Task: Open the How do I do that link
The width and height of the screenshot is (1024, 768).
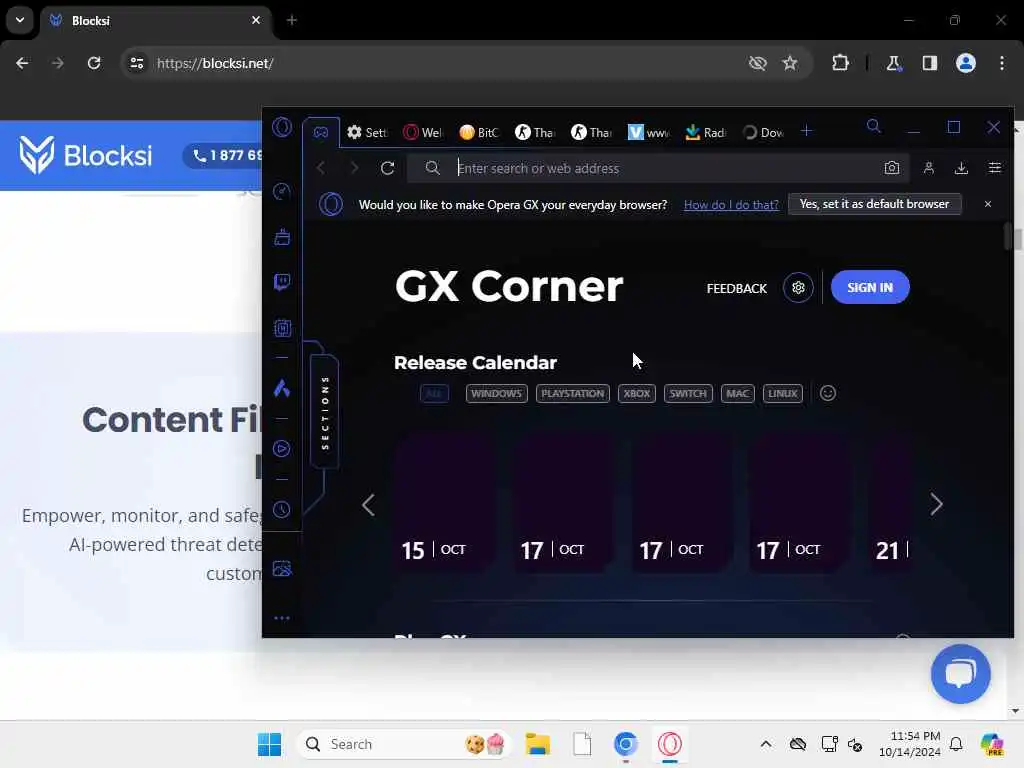Action: 731,204
